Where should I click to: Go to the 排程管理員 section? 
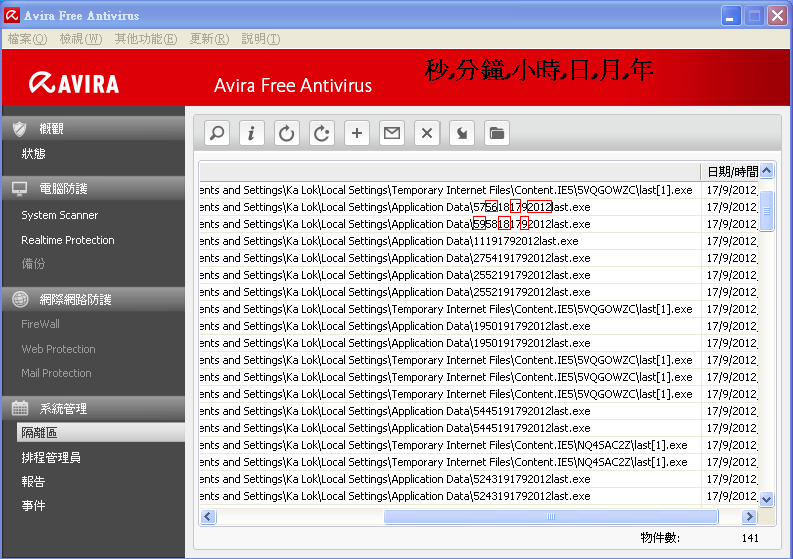tap(51, 458)
